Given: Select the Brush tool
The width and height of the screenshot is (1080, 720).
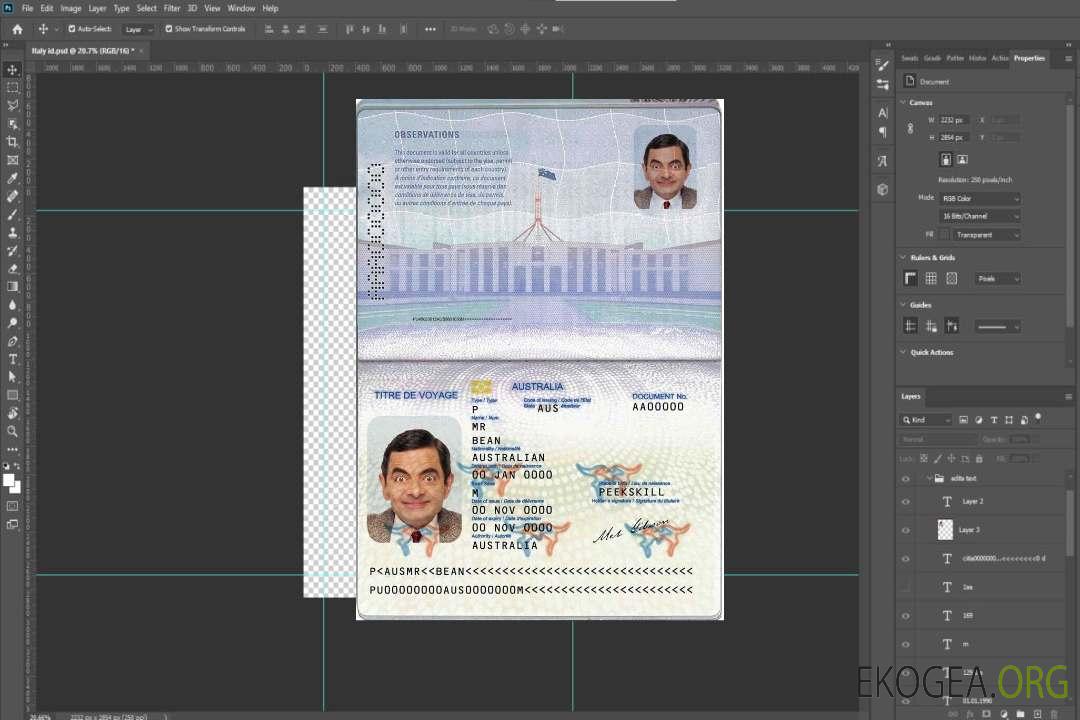Looking at the screenshot, I should click(x=12, y=214).
